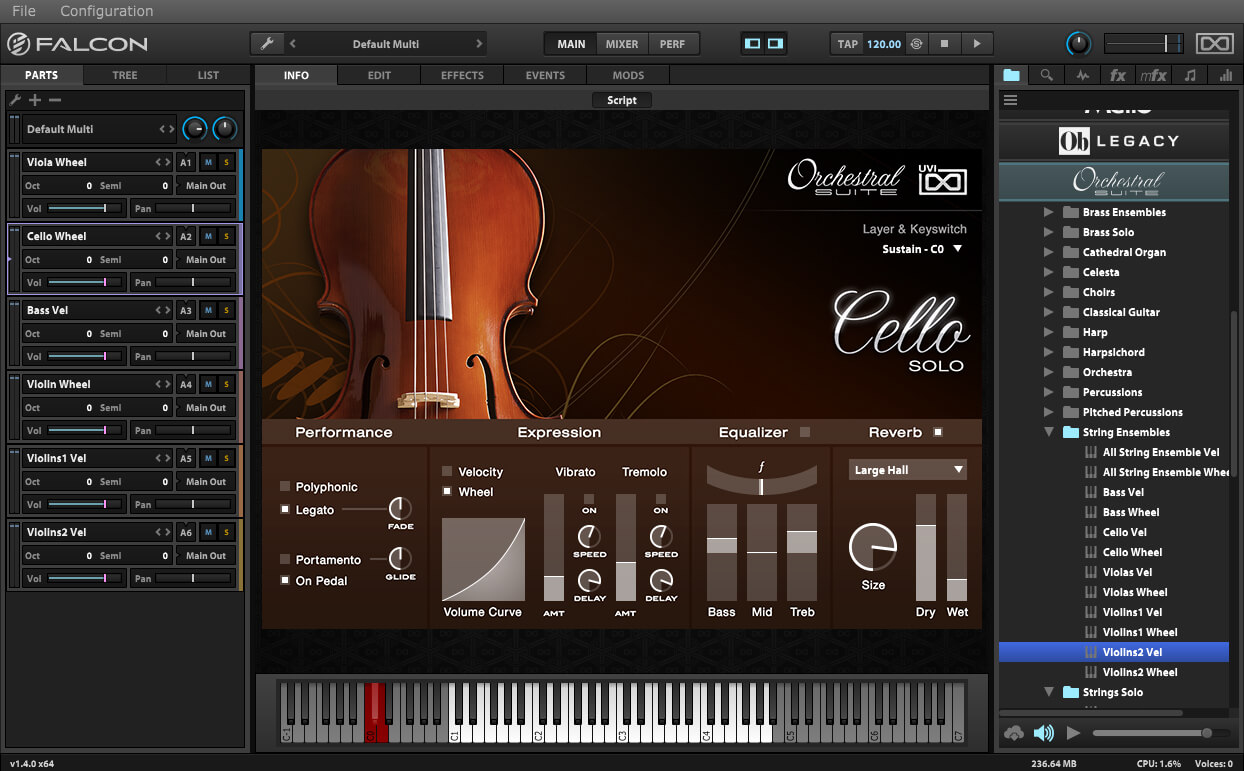Play preview in the browser footer
The width and height of the screenshot is (1244, 771).
click(x=1073, y=733)
